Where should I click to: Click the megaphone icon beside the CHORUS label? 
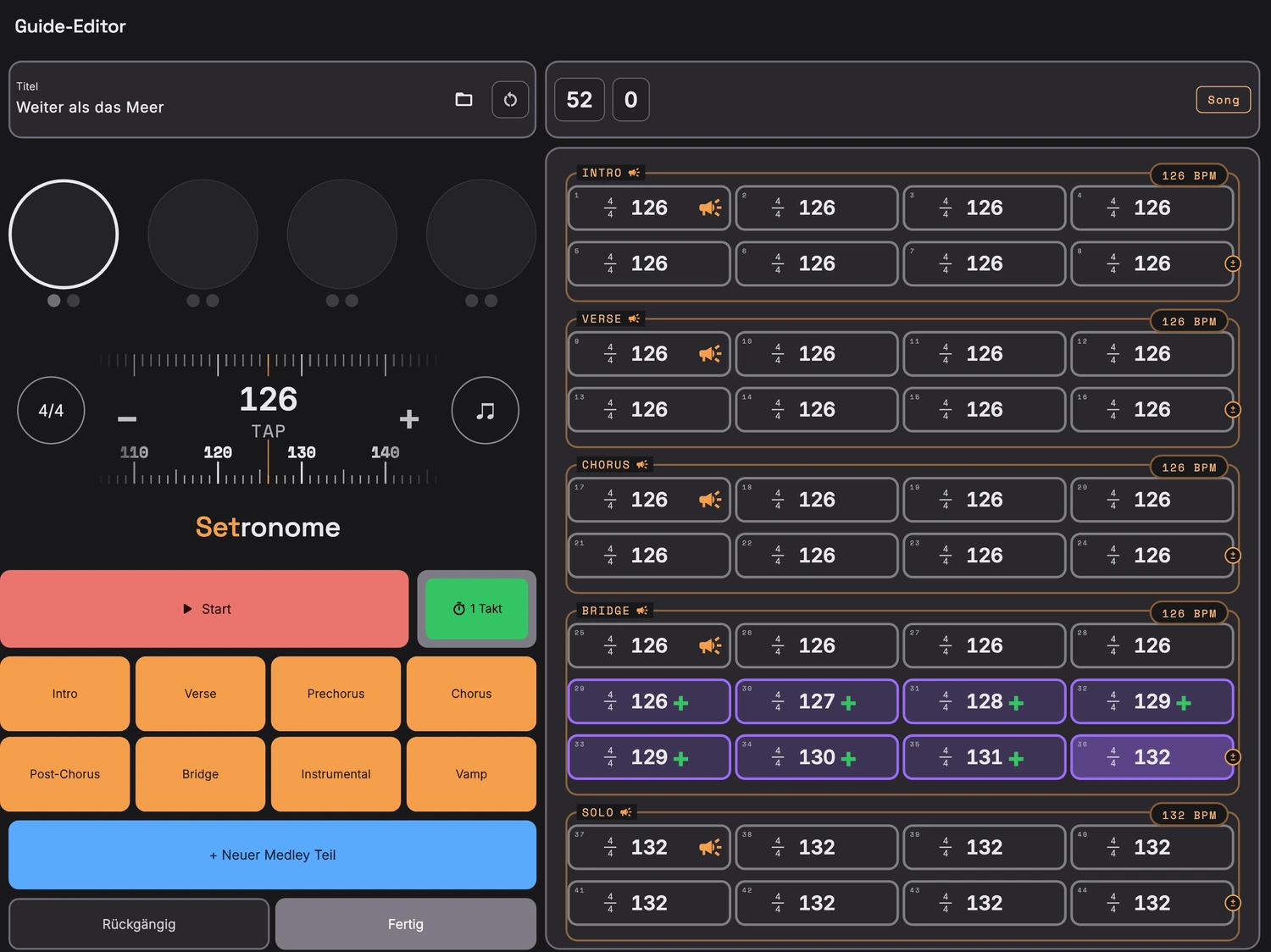coord(642,464)
